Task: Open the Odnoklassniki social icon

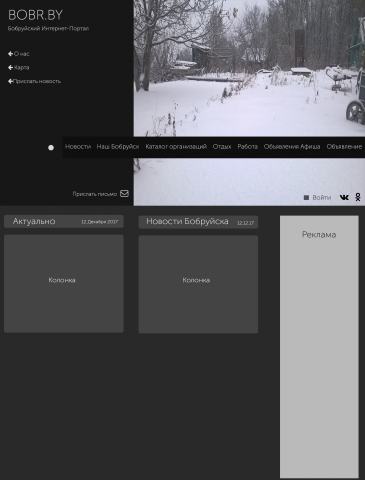Action: pyautogui.click(x=358, y=197)
